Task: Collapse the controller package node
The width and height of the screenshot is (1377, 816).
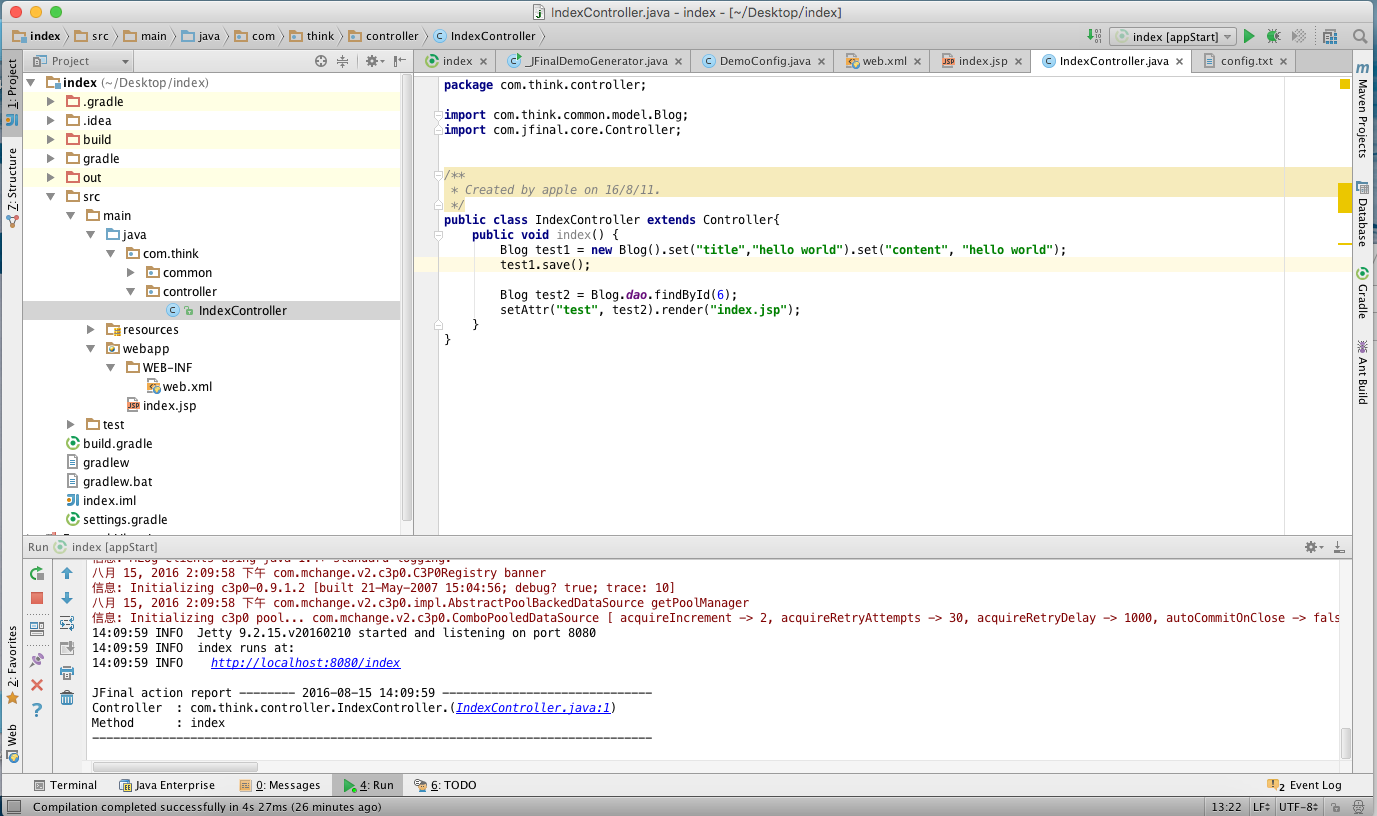Action: (x=131, y=292)
